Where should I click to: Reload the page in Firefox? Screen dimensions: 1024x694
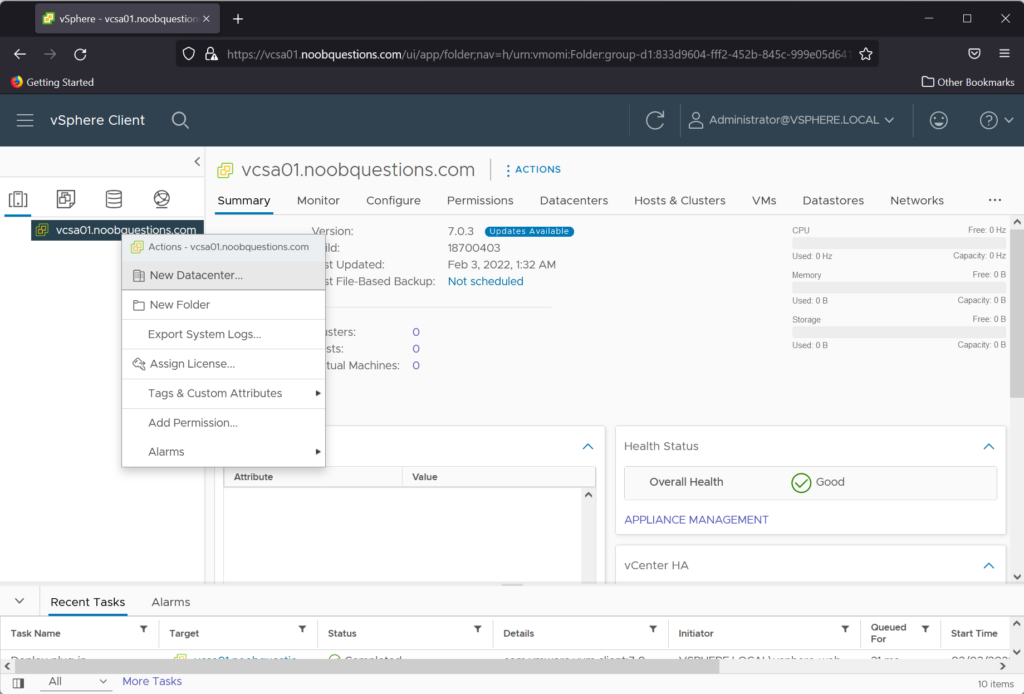tap(80, 54)
